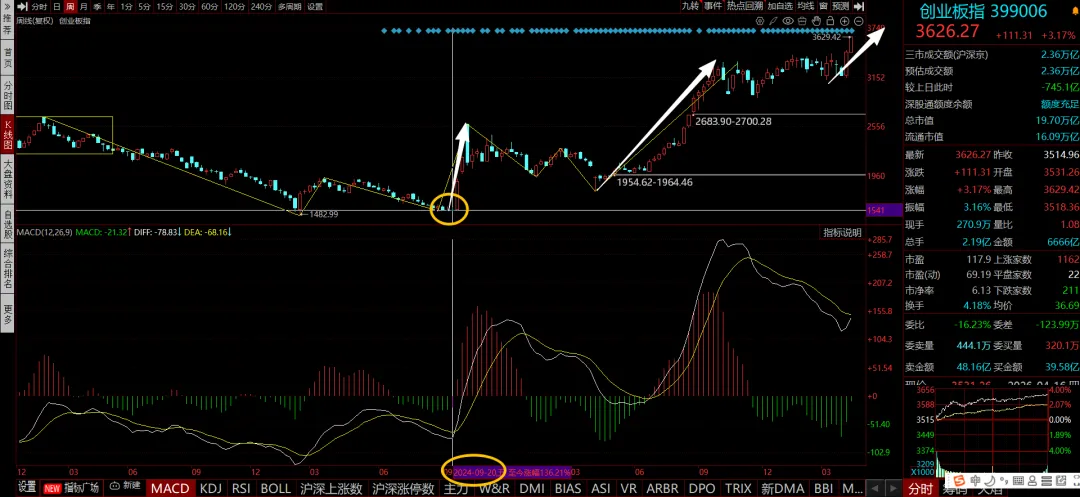Open 分时图 in the left sidebar
The height and width of the screenshot is (497, 1080).
click(8, 93)
